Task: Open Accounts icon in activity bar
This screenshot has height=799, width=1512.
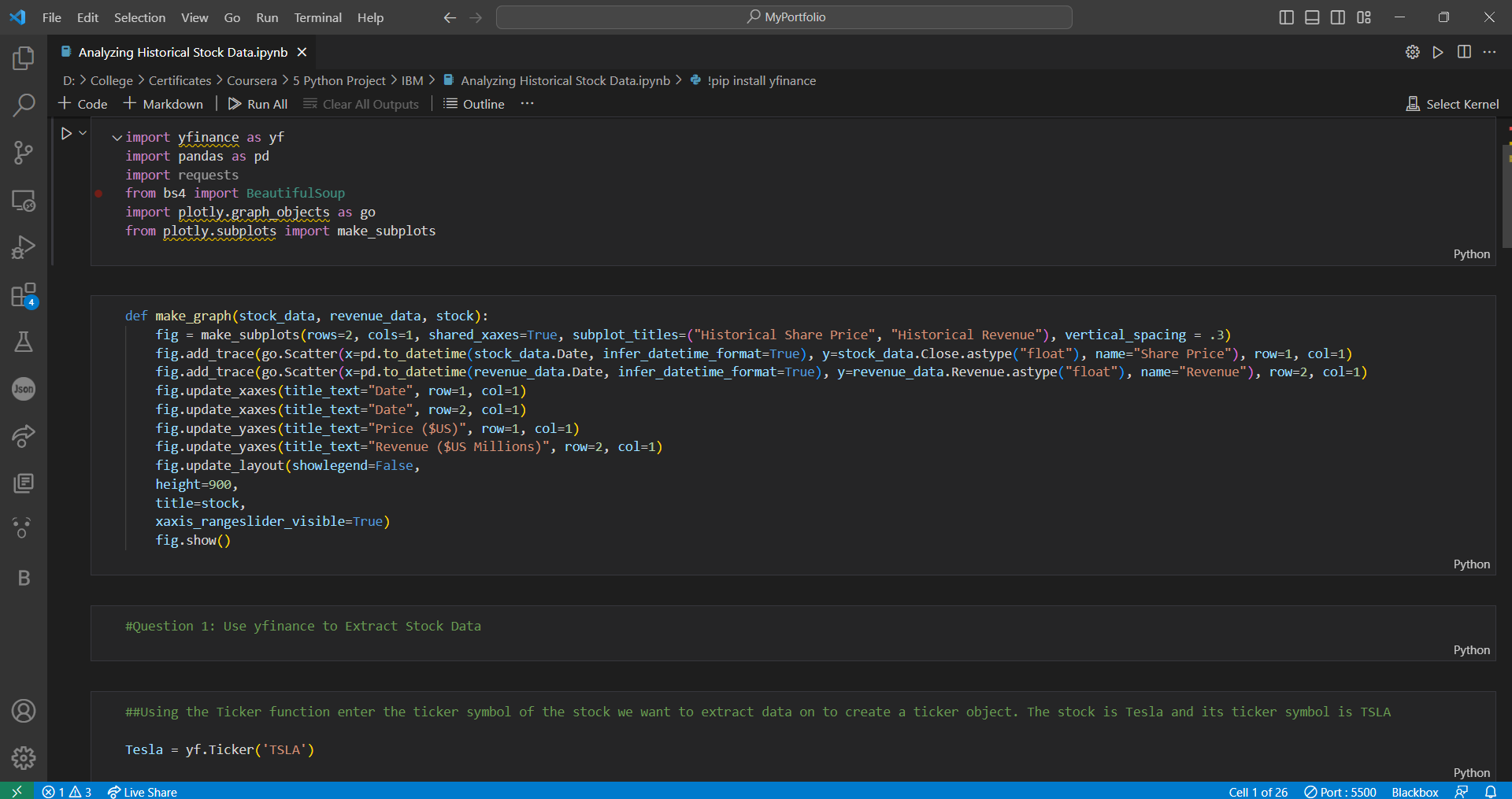Action: 24,711
